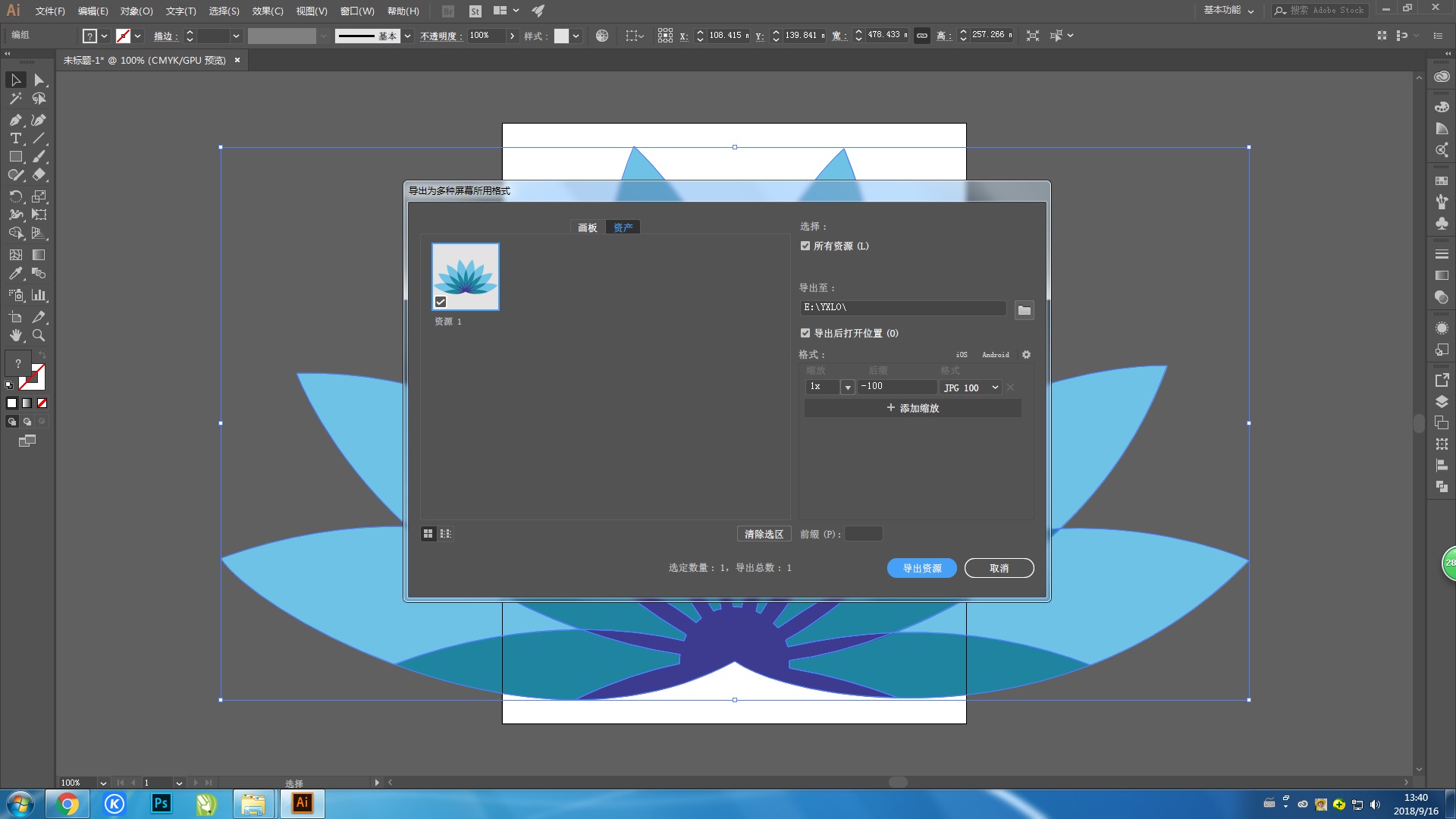Image resolution: width=1456 pixels, height=819 pixels.
Task: Apply the iOS format preset
Action: [x=962, y=355]
